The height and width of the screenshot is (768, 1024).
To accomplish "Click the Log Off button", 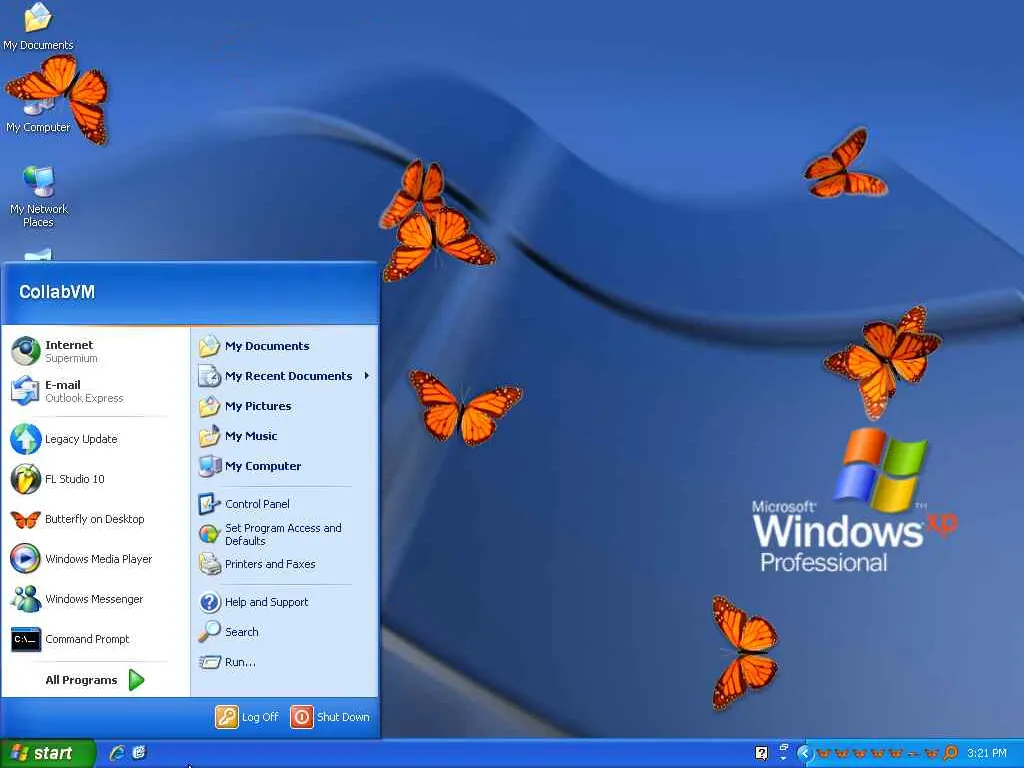I will 248,717.
